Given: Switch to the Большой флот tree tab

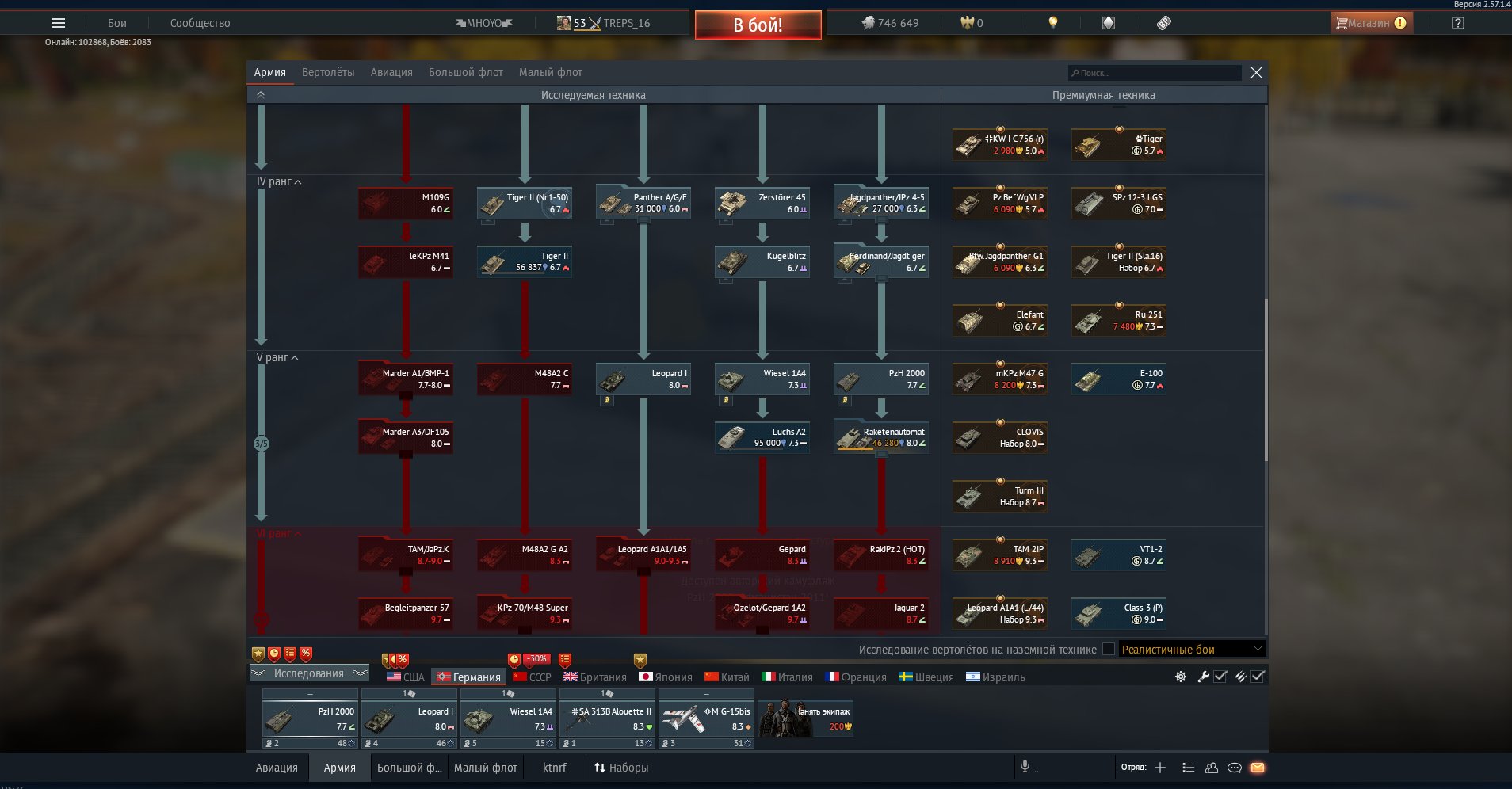Looking at the screenshot, I should [466, 73].
